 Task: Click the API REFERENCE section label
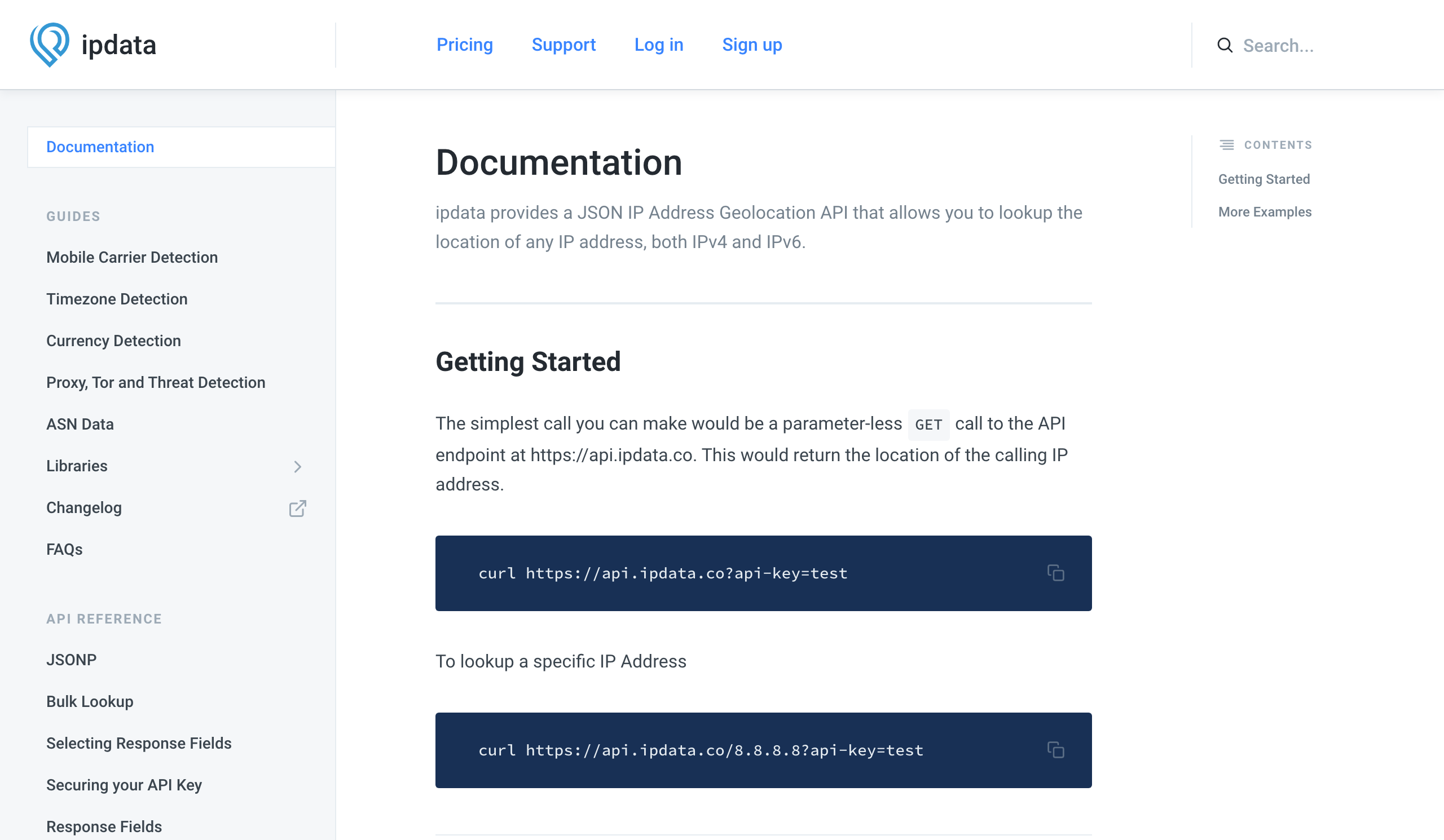104,619
